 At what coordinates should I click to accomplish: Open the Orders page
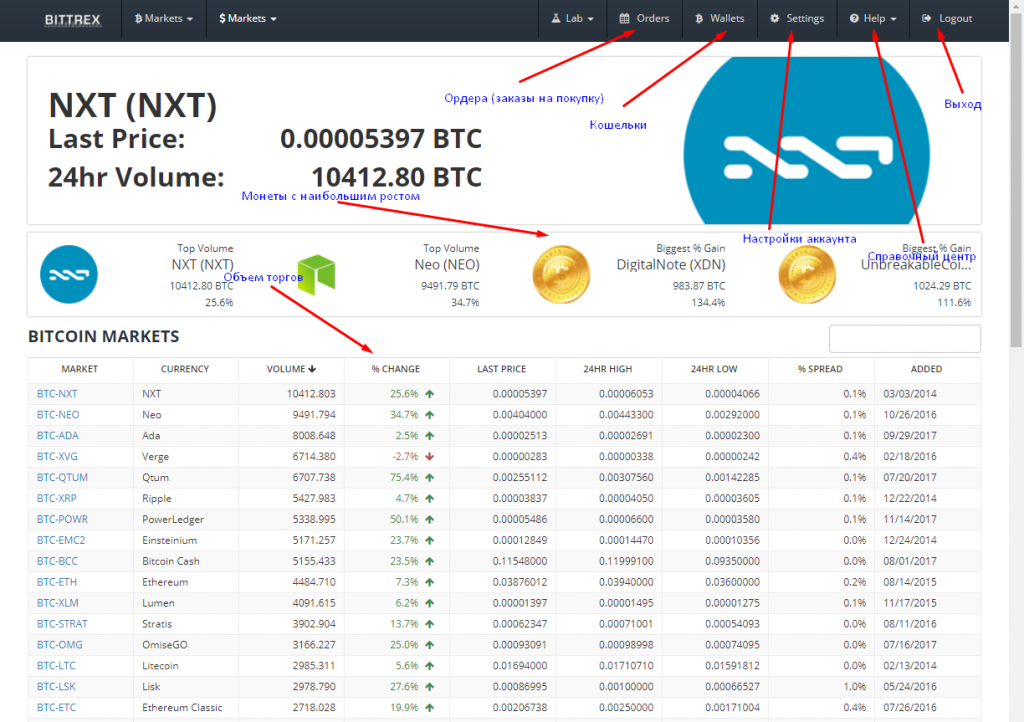click(644, 18)
